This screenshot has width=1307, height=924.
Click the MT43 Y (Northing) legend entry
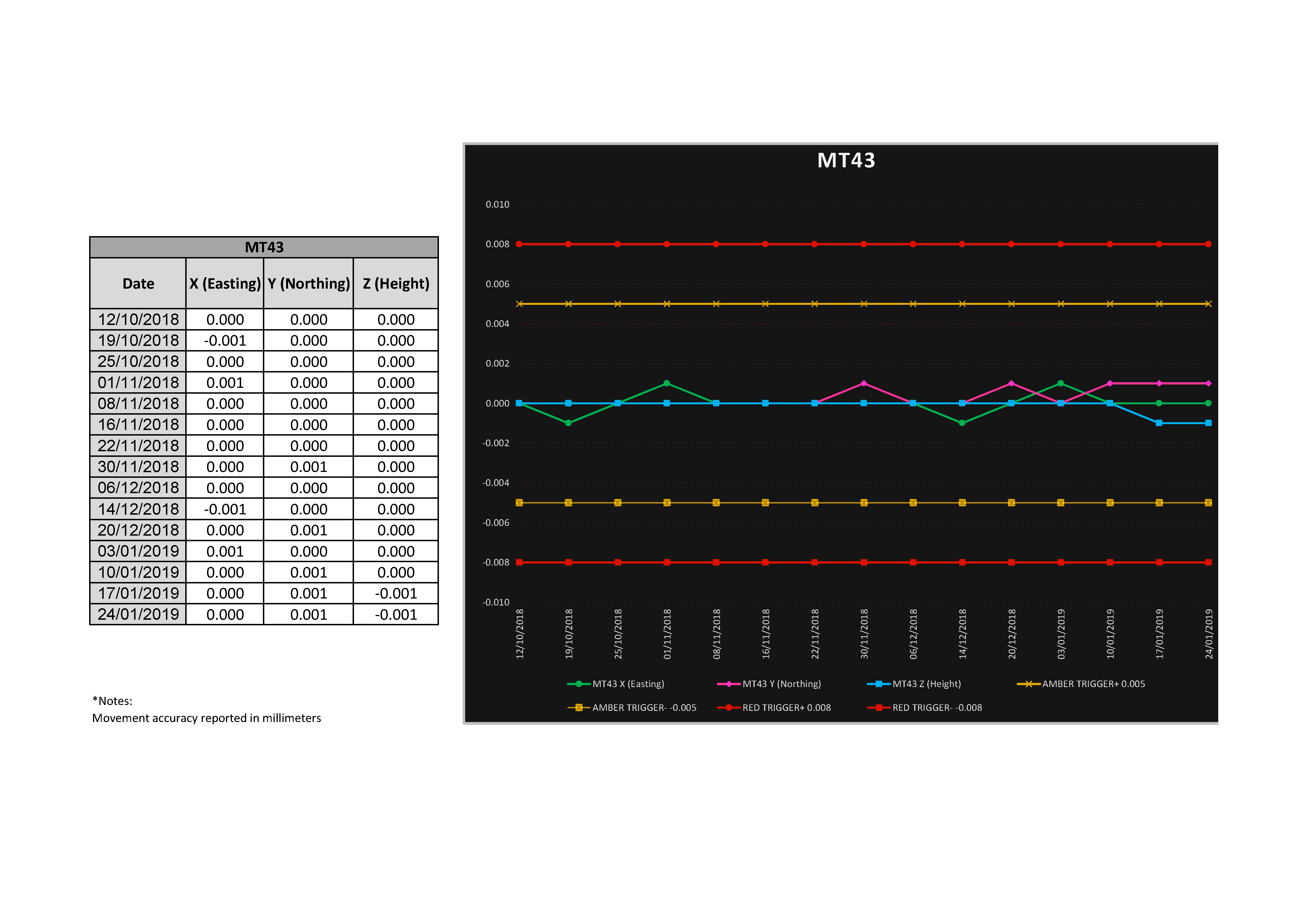pyautogui.click(x=769, y=684)
